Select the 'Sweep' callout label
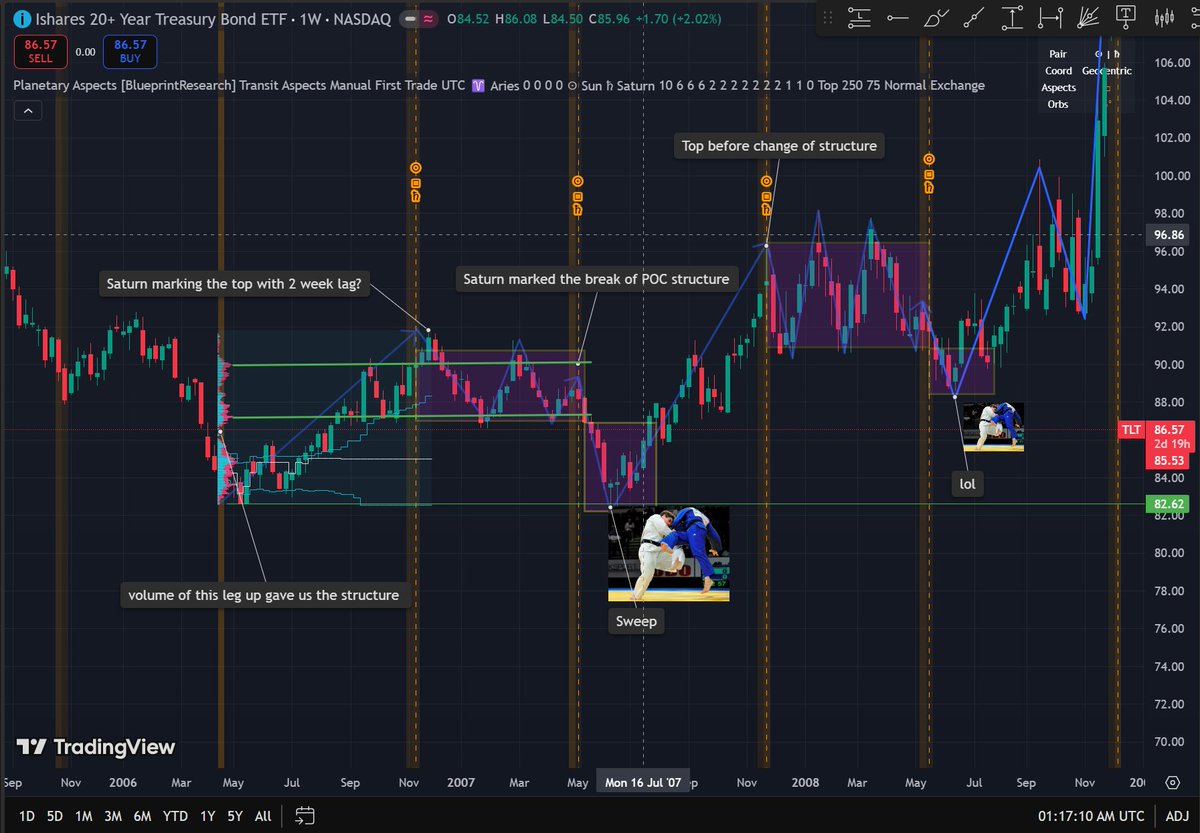This screenshot has width=1200, height=833. tap(636, 621)
